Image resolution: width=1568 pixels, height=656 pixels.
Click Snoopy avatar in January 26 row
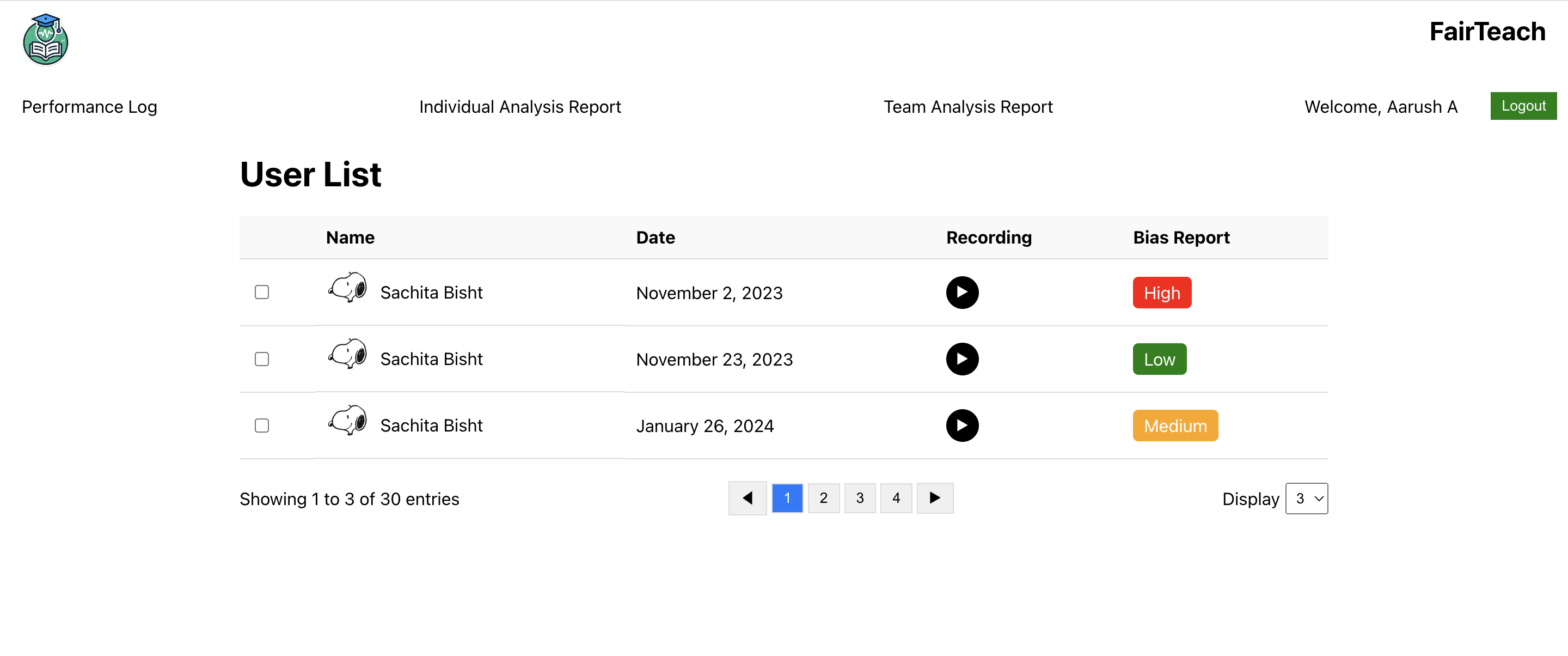pos(347,421)
